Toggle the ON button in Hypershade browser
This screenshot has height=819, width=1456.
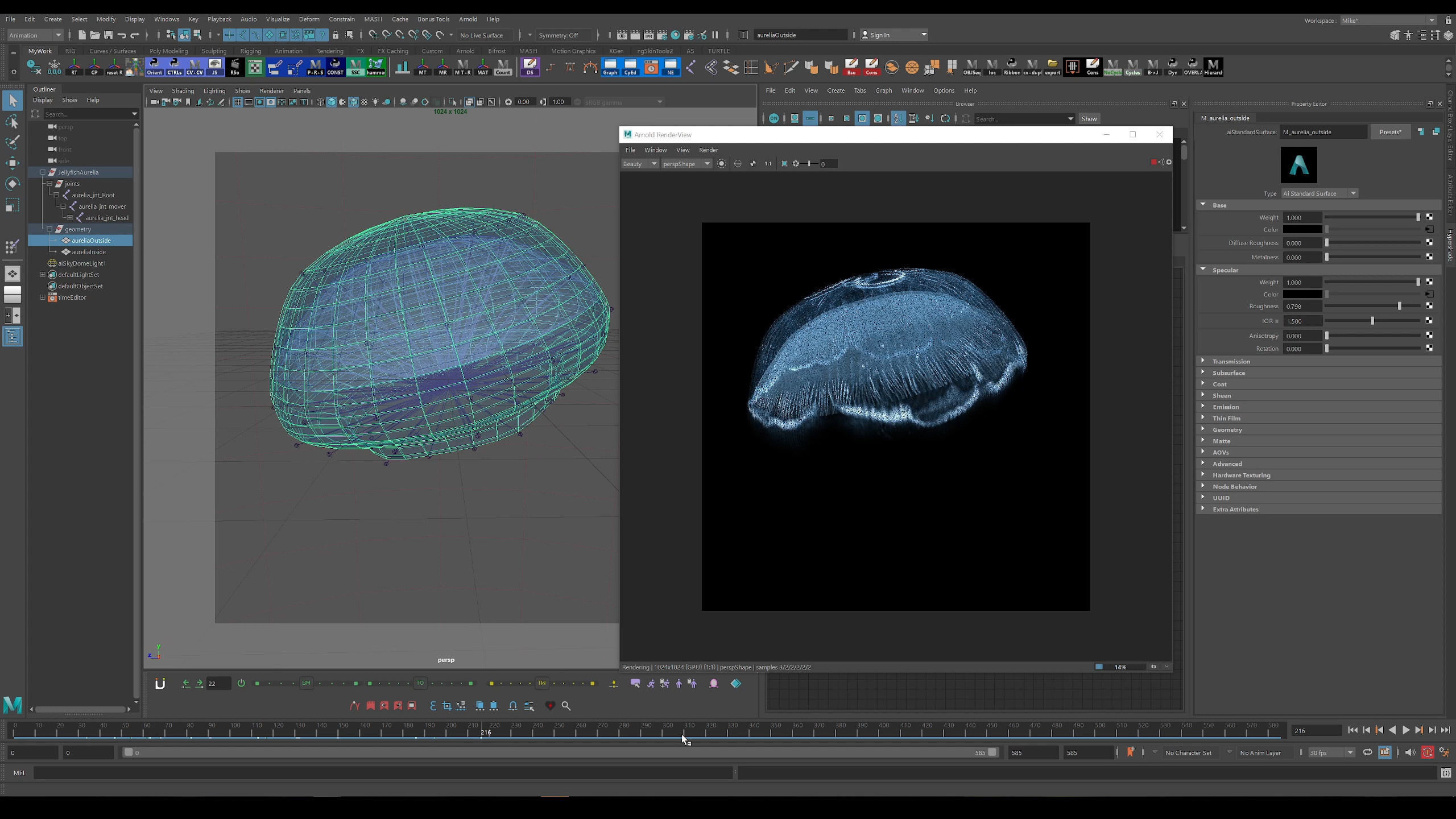point(773,118)
